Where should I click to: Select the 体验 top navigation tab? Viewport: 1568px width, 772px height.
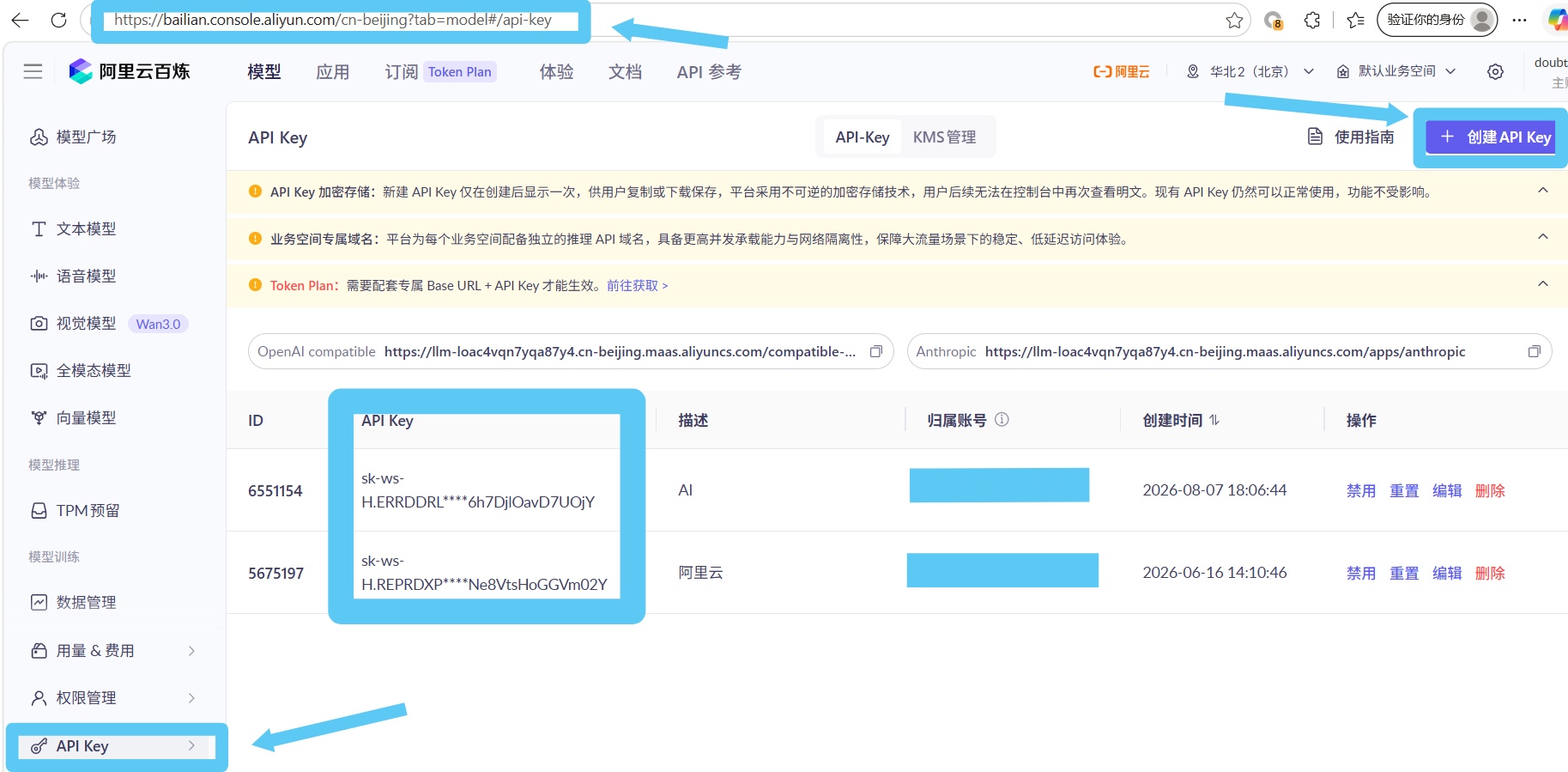coord(557,72)
